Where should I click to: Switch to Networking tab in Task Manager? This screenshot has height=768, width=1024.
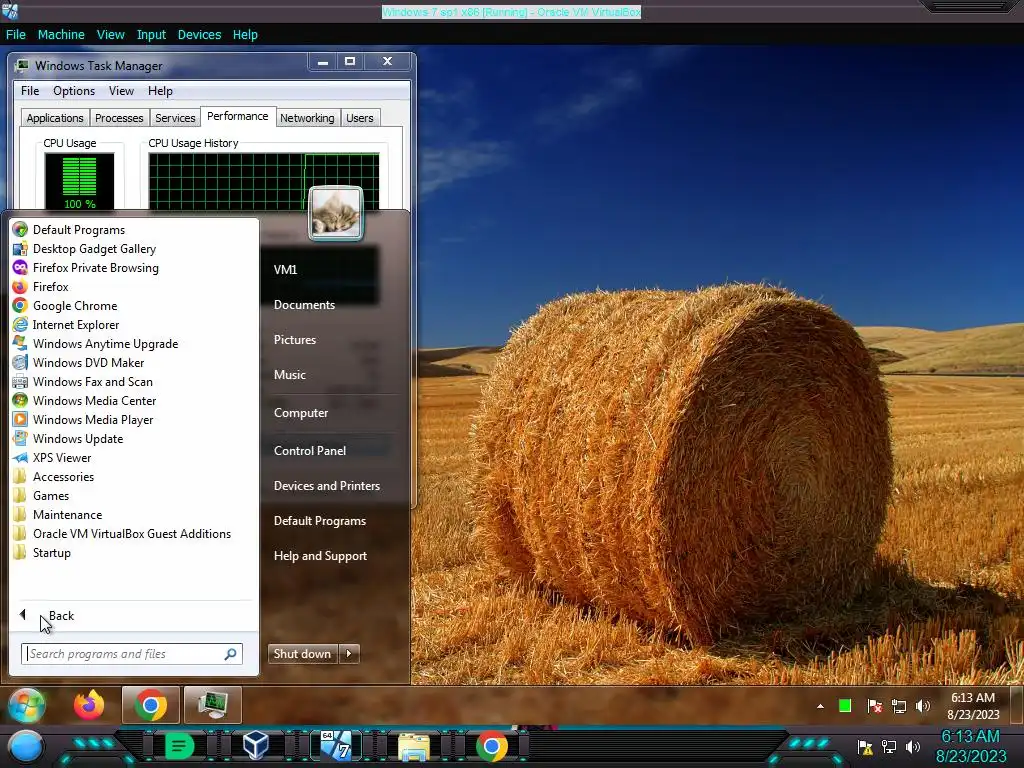307,118
